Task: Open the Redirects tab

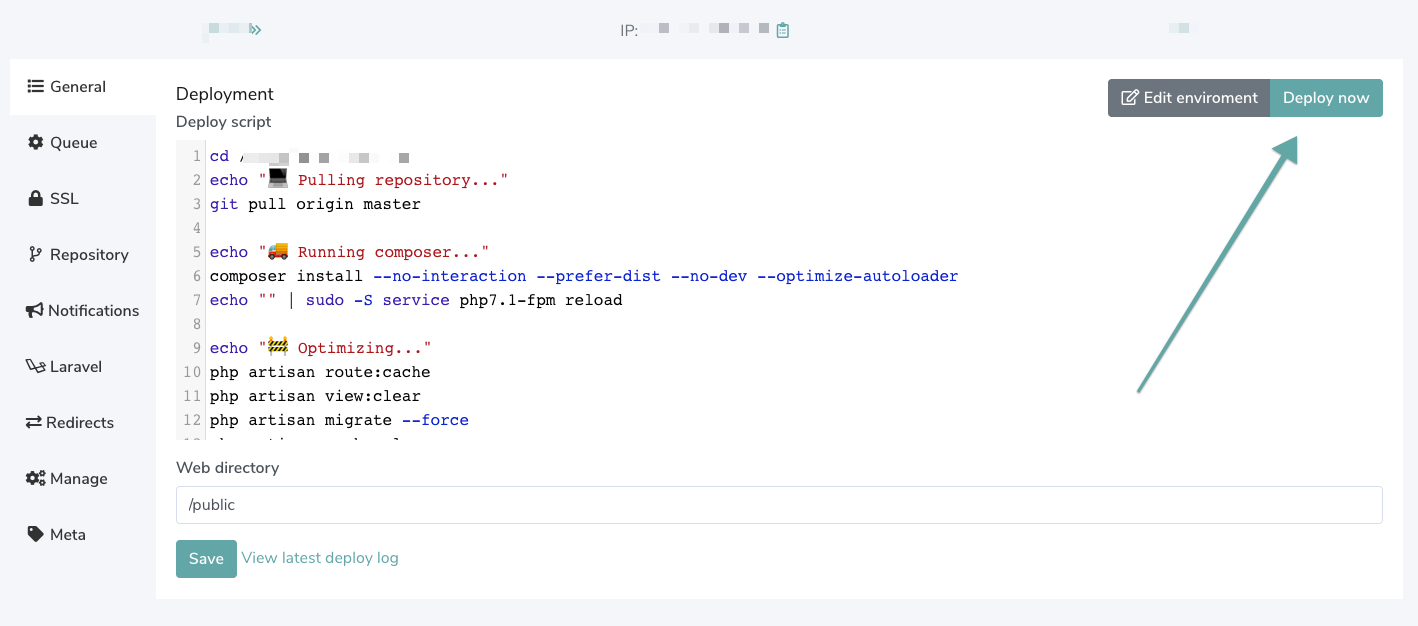Action: [x=83, y=423]
